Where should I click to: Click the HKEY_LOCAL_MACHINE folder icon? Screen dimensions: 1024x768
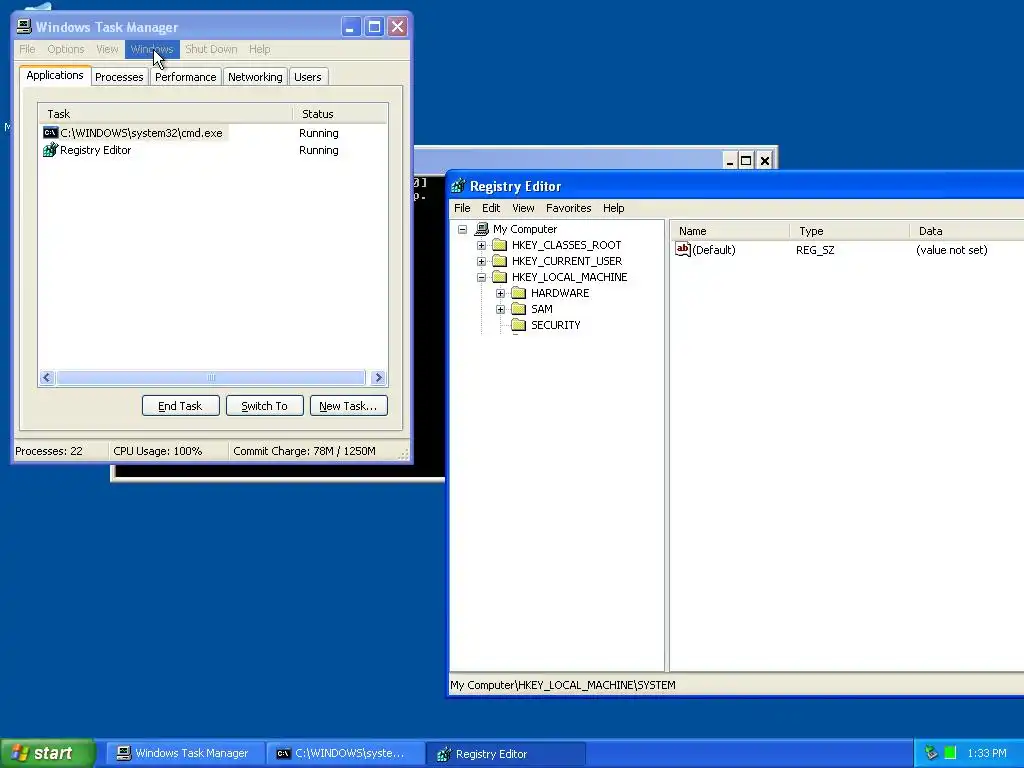[500, 277]
